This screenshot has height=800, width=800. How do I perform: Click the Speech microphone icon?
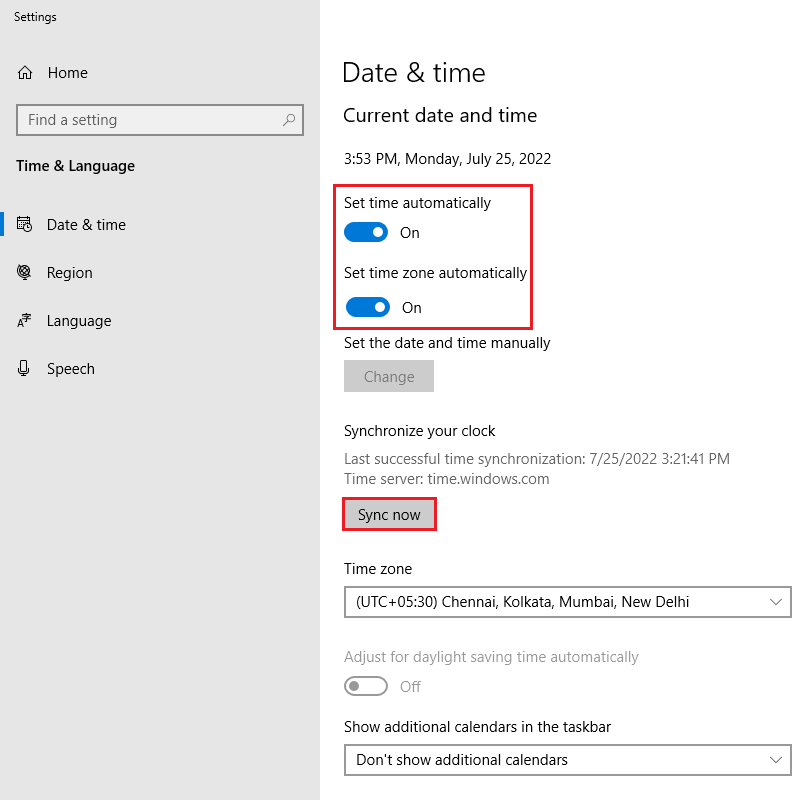point(23,368)
